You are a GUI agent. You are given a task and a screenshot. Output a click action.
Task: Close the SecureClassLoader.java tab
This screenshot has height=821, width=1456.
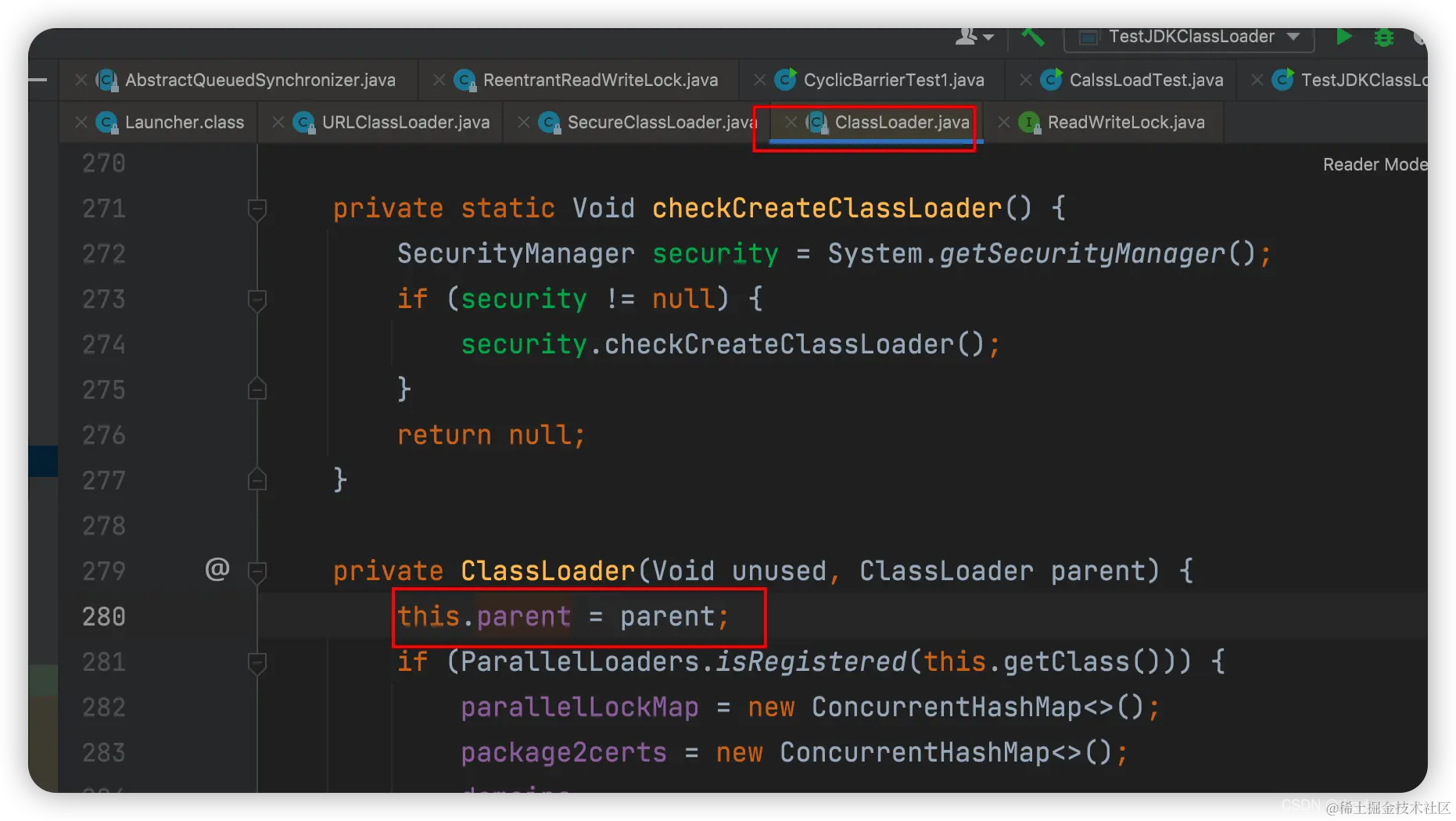pyautogui.click(x=523, y=122)
